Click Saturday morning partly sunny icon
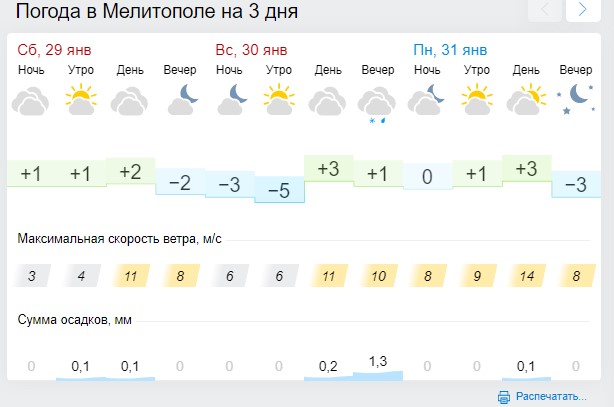This screenshot has width=614, height=407. 80,100
